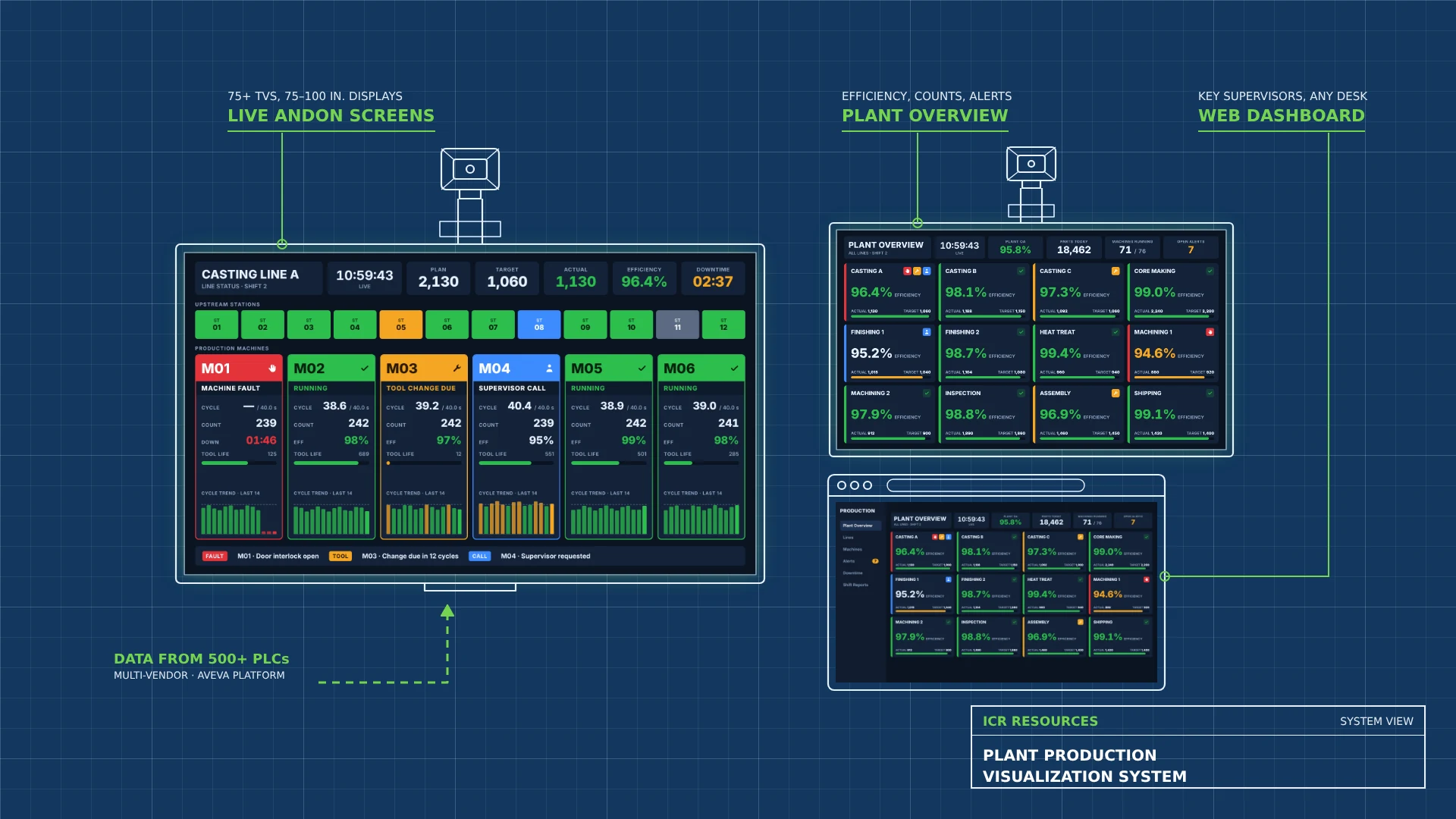Click the M03 wrench tool-change icon
1456x819 pixels.
(457, 369)
